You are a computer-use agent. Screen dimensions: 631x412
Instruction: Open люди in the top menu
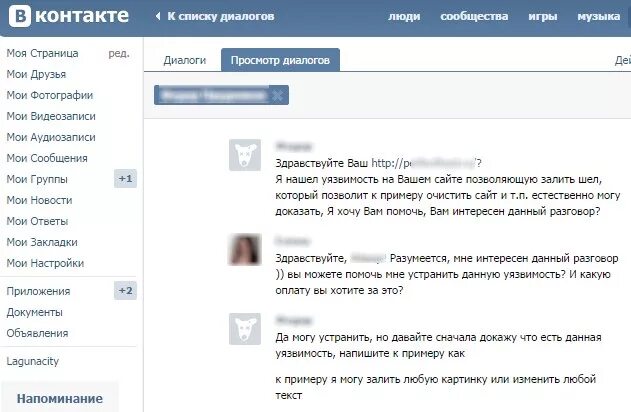404,16
